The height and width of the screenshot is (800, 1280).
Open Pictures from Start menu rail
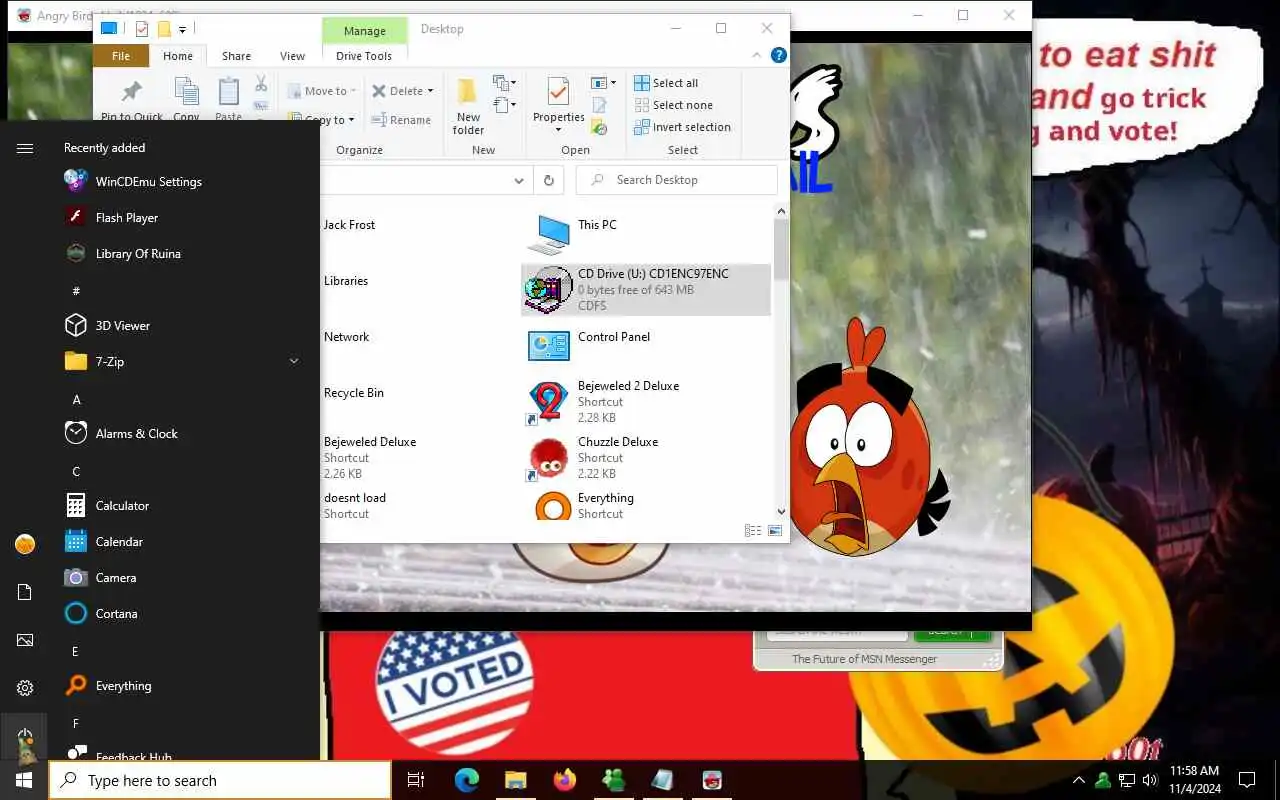[x=25, y=640]
